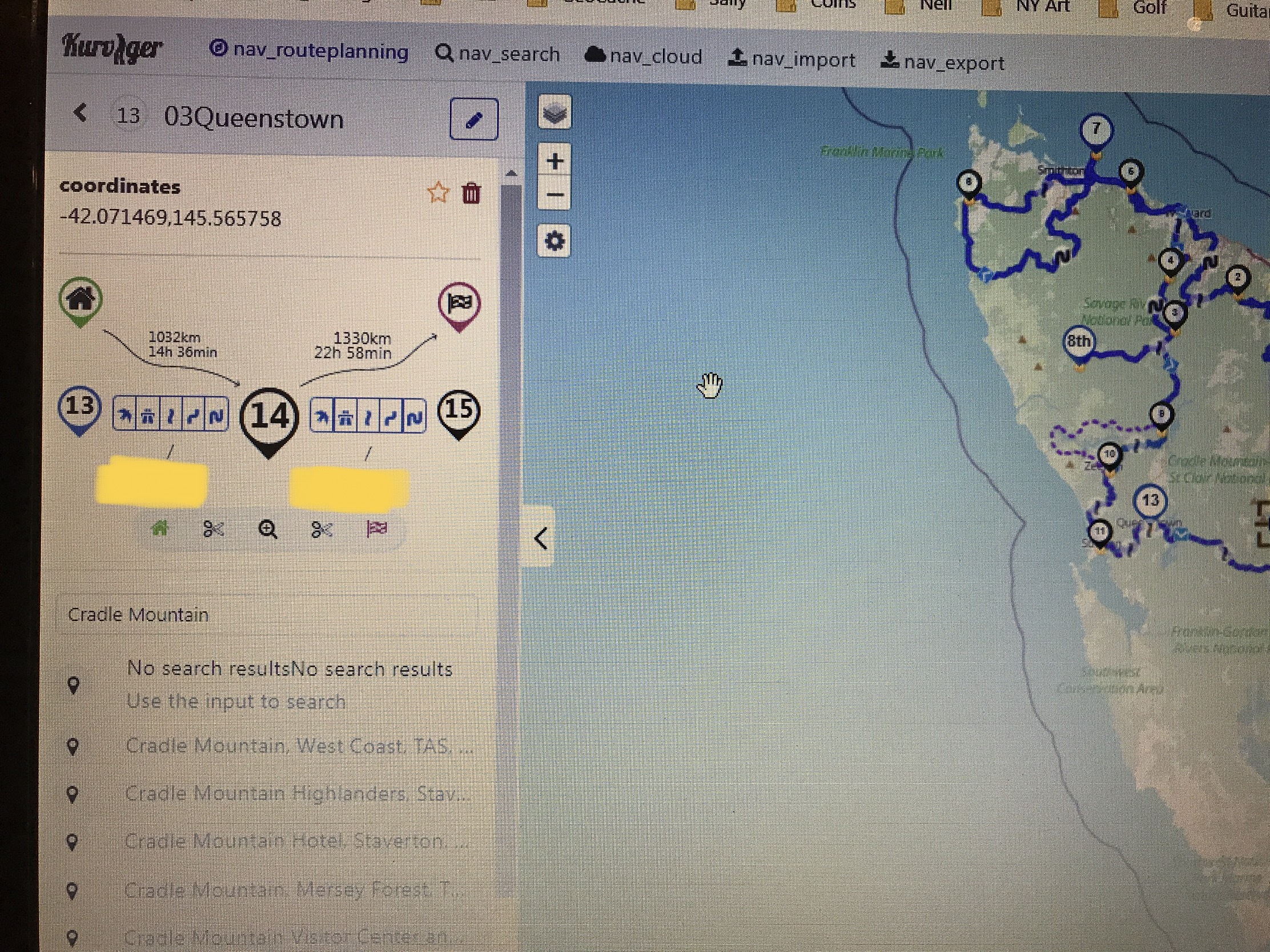Zoom in on the map
Image resolution: width=1270 pixels, height=952 pixels.
point(554,162)
